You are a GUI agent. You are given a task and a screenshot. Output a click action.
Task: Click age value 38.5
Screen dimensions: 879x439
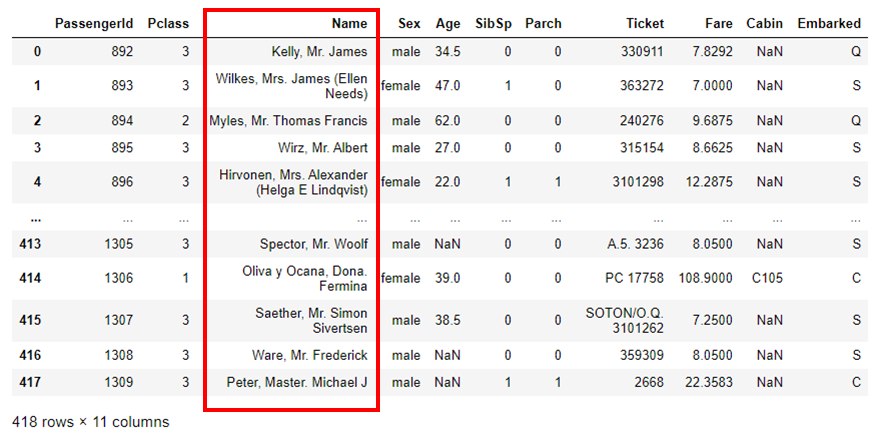tap(447, 321)
